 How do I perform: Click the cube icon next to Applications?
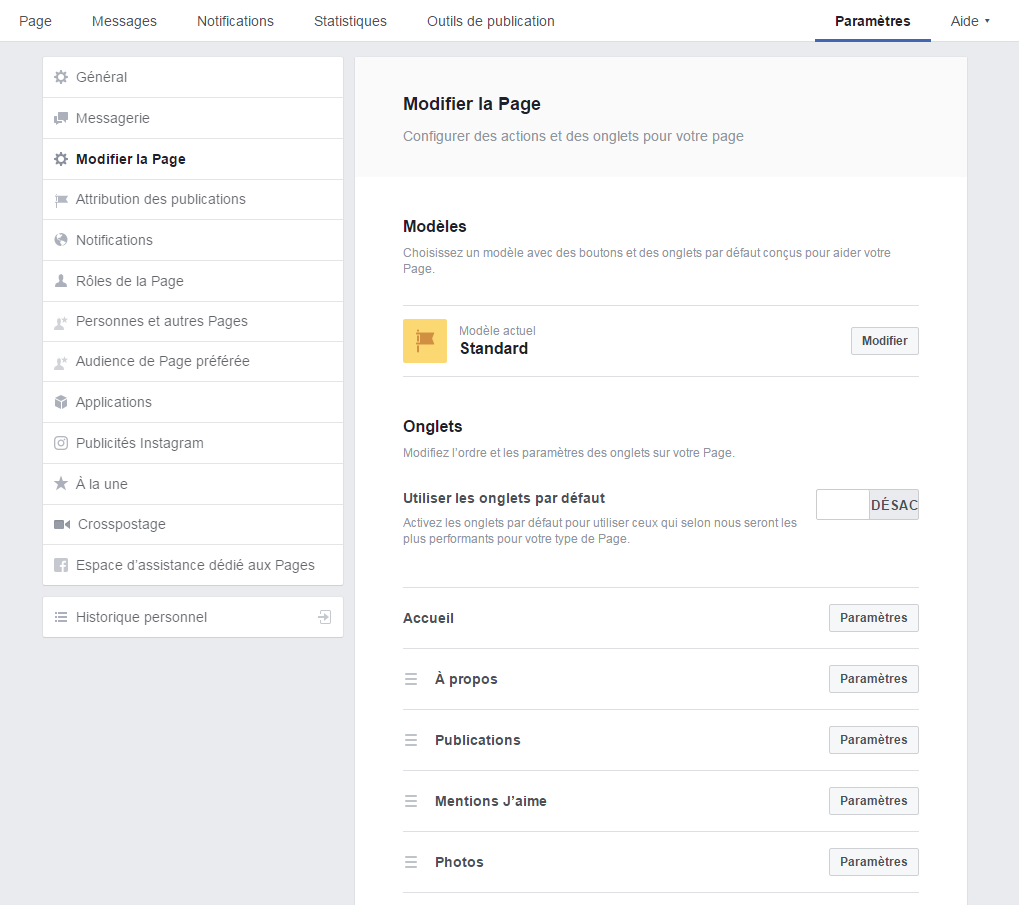[x=61, y=402]
